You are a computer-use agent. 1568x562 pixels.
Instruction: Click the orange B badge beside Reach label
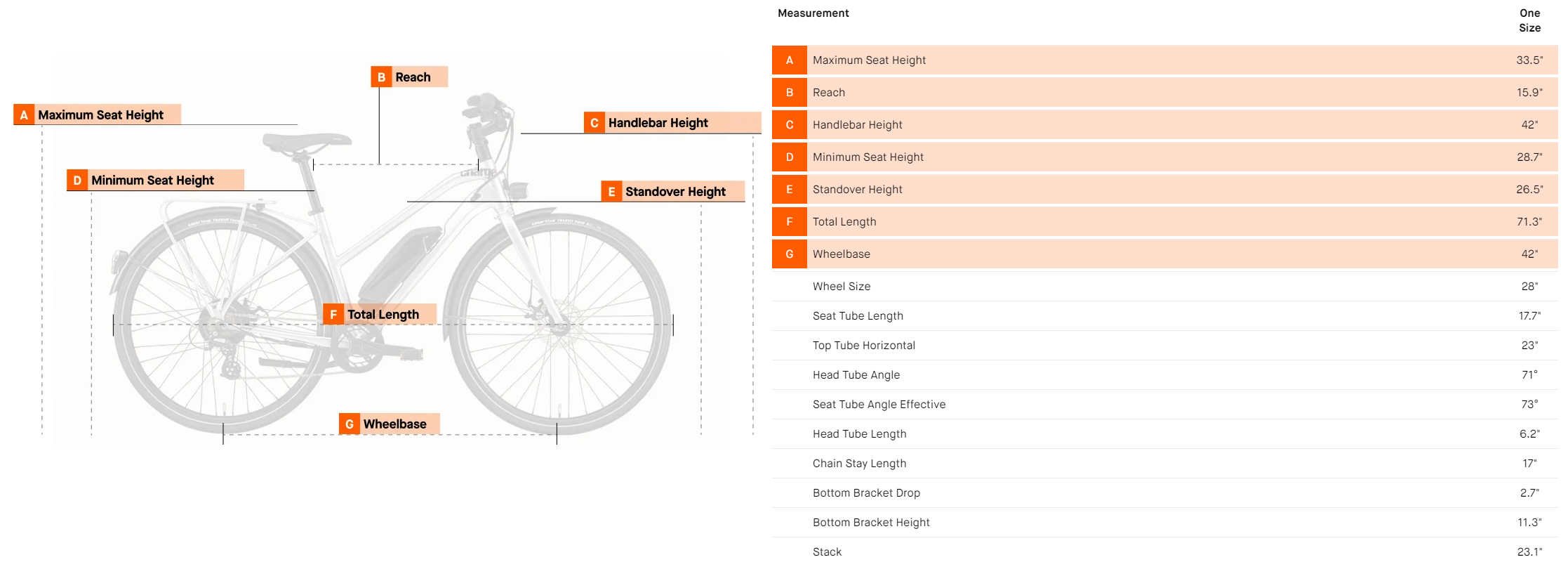pos(381,77)
